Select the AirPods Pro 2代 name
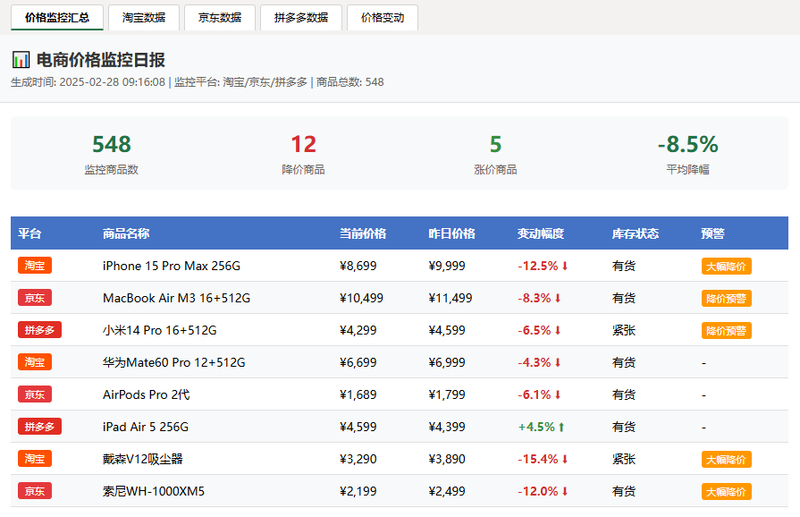 [x=146, y=395]
